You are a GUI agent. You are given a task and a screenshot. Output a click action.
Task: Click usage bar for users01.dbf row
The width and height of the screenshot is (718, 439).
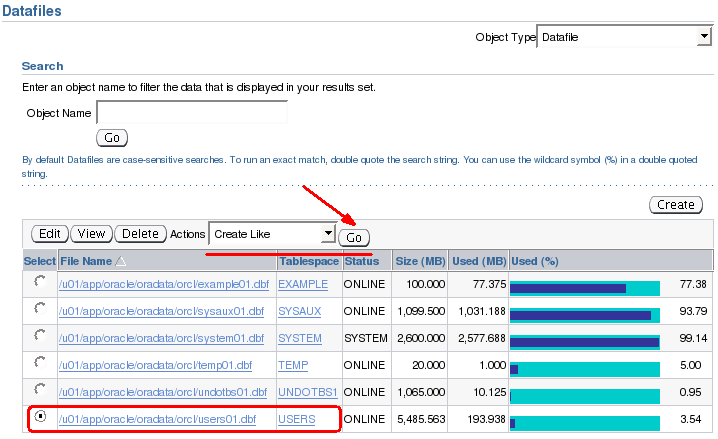coord(585,423)
